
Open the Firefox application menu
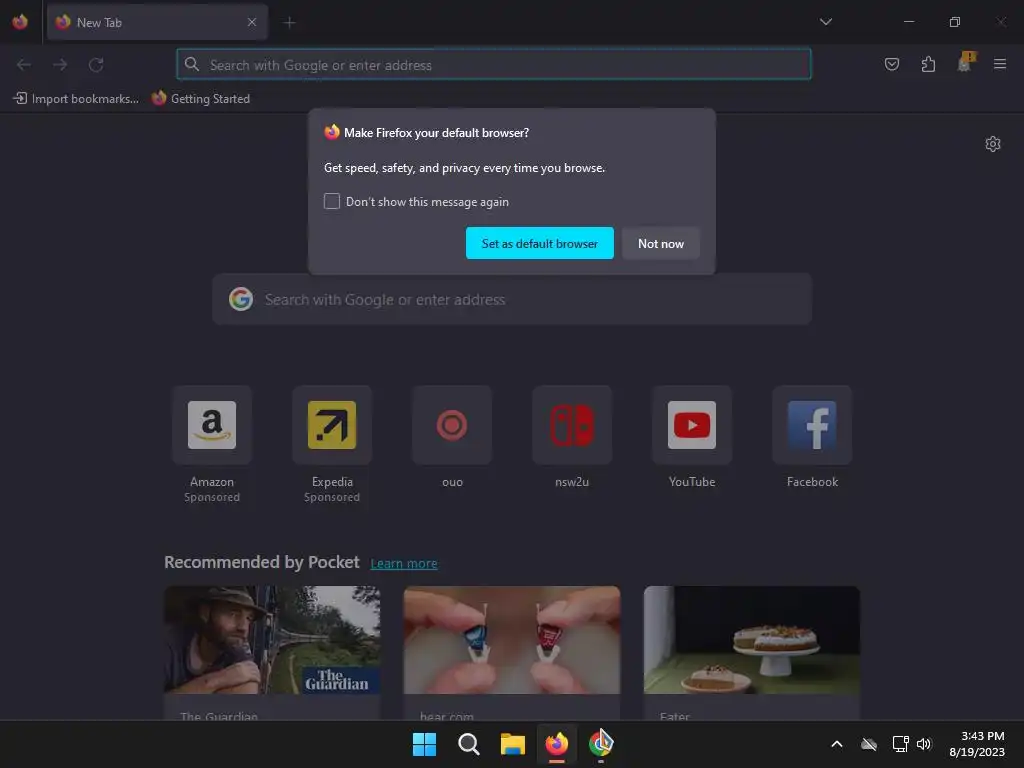click(x=1000, y=64)
